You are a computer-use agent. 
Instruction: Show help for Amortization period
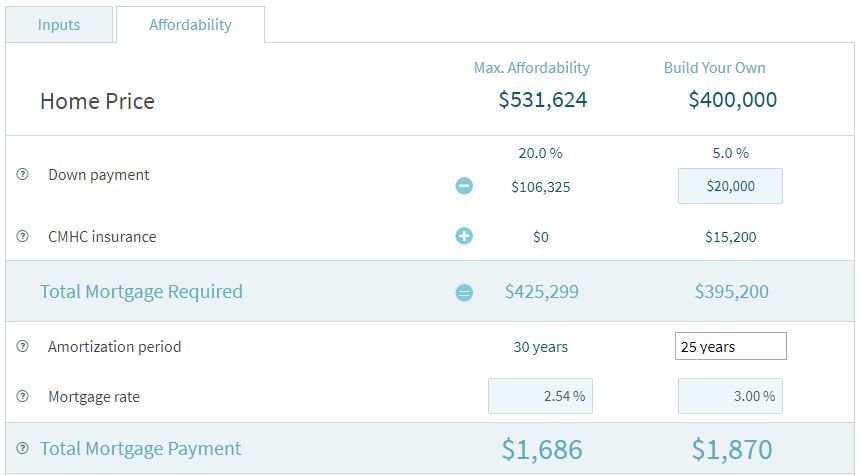pos(22,347)
